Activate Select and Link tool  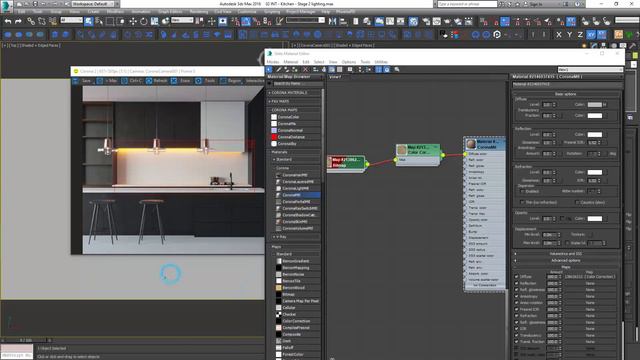[31, 21]
